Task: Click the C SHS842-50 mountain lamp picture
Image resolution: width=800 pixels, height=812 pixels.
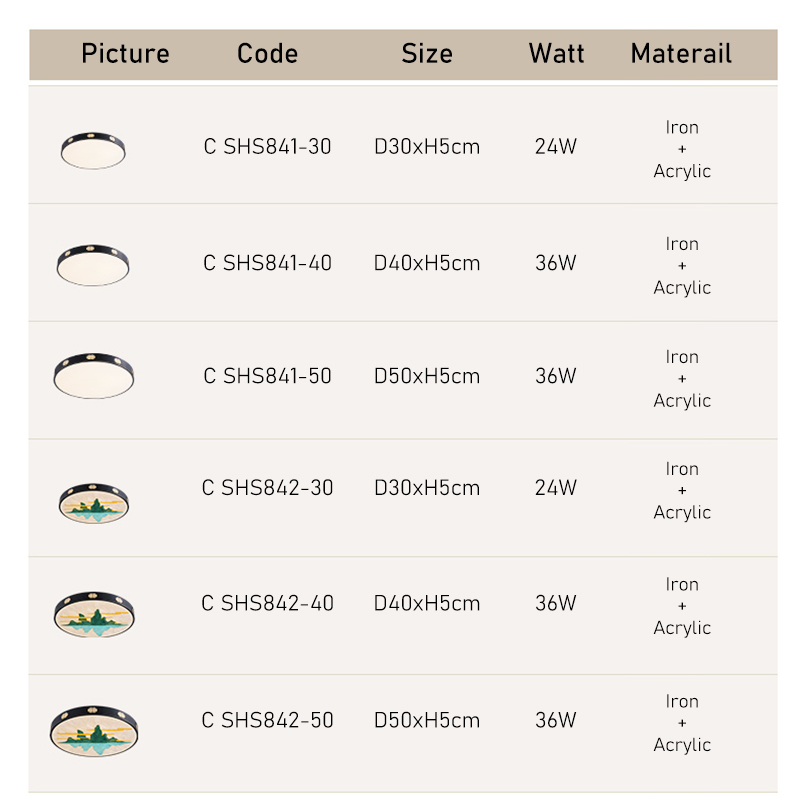Action: pyautogui.click(x=94, y=731)
